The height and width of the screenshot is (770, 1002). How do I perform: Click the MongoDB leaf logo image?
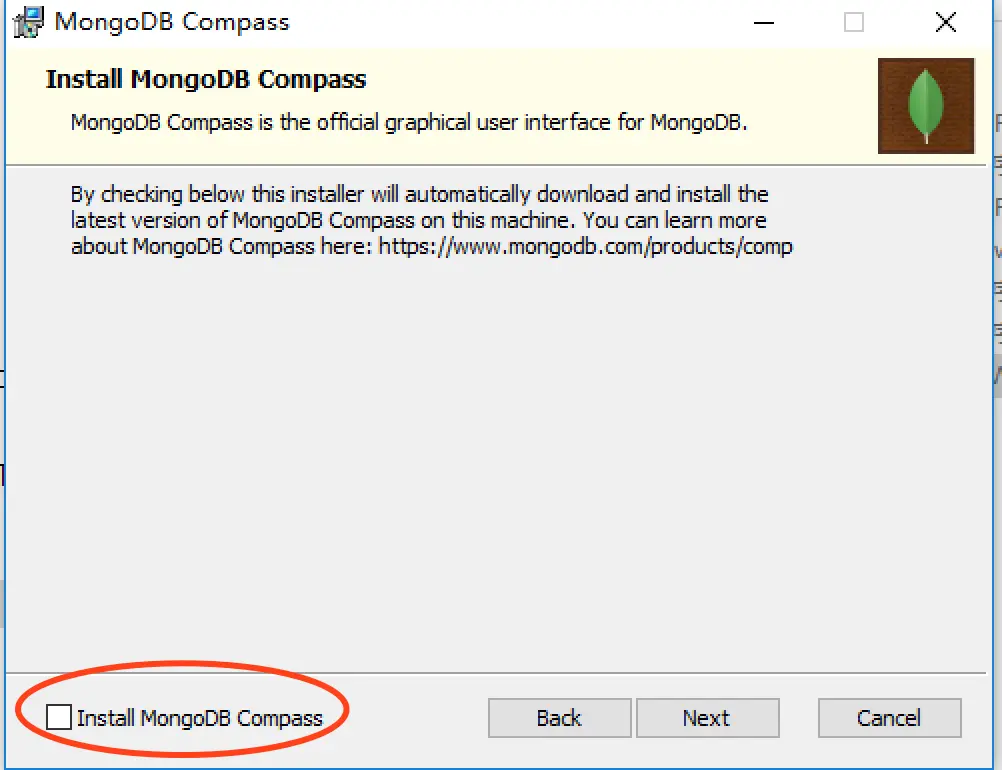click(x=926, y=106)
